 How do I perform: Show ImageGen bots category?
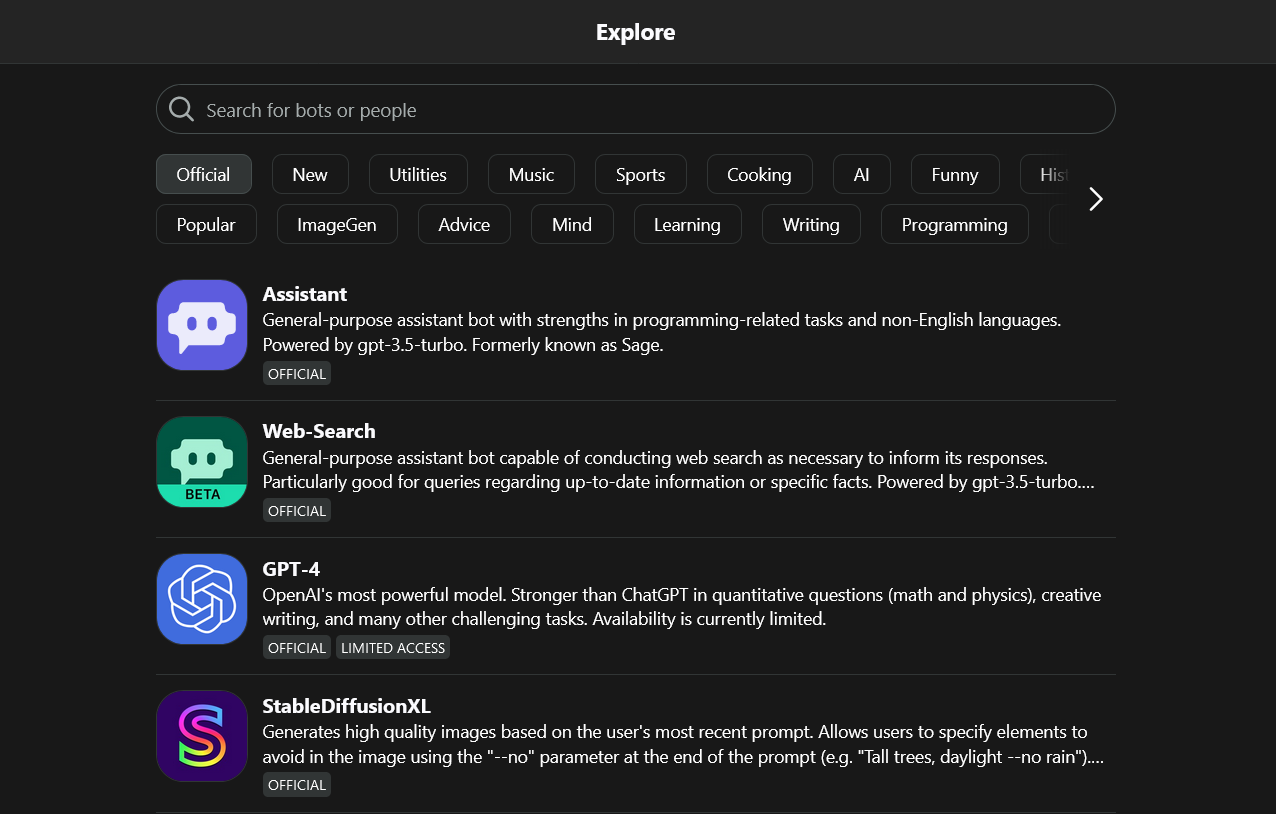coord(337,224)
